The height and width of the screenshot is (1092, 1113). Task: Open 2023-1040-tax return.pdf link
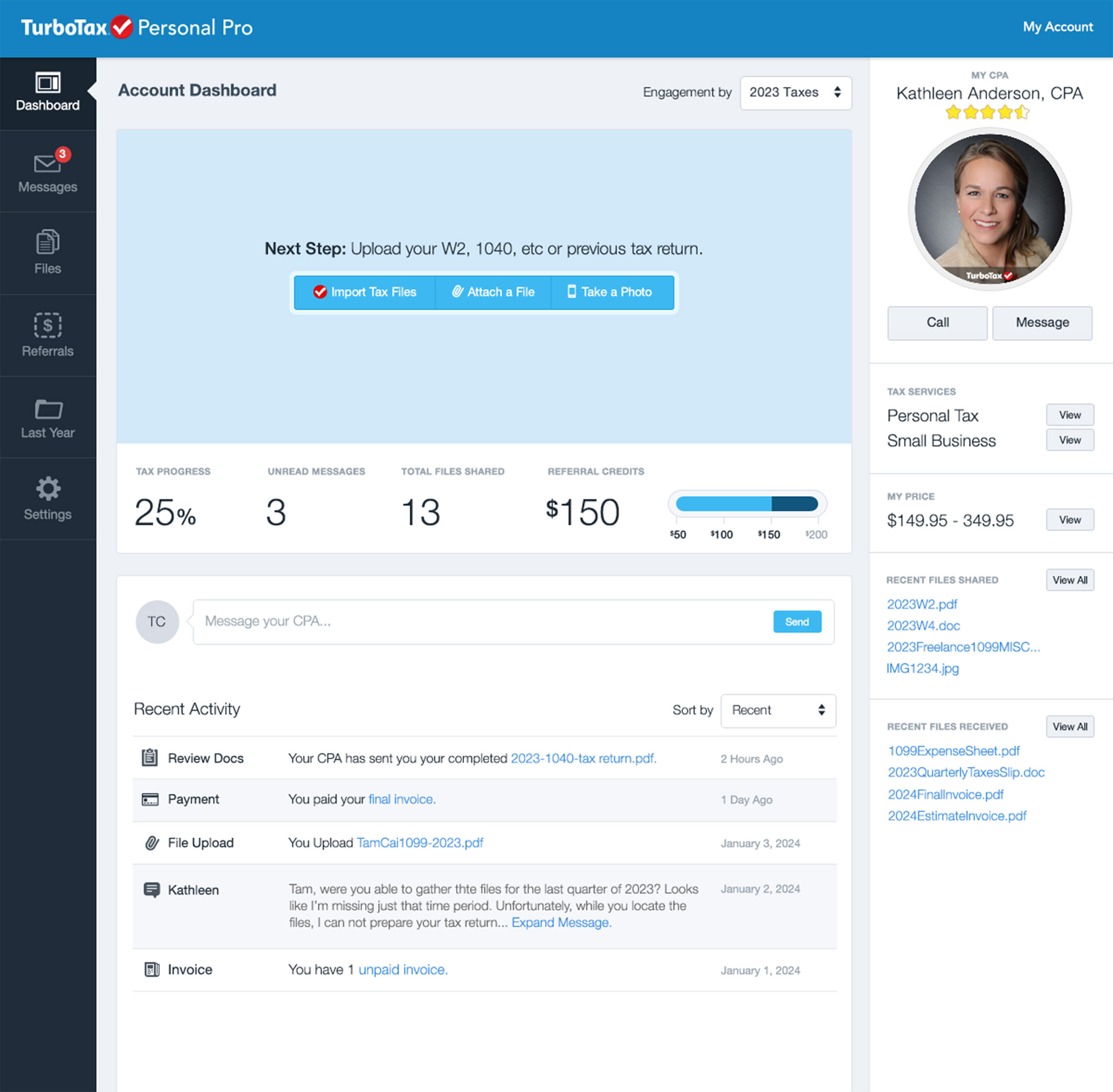coord(583,758)
